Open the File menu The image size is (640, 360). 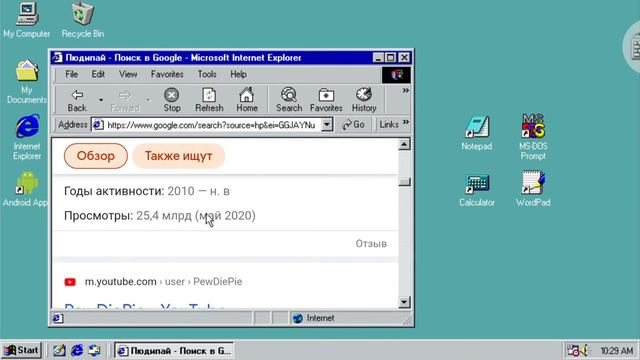click(71, 74)
